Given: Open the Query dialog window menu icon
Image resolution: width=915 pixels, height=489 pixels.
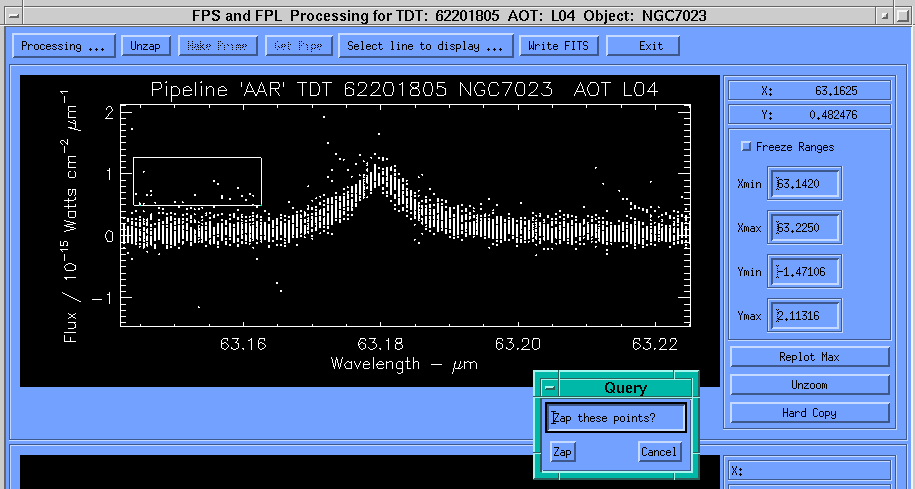Looking at the screenshot, I should coord(548,387).
